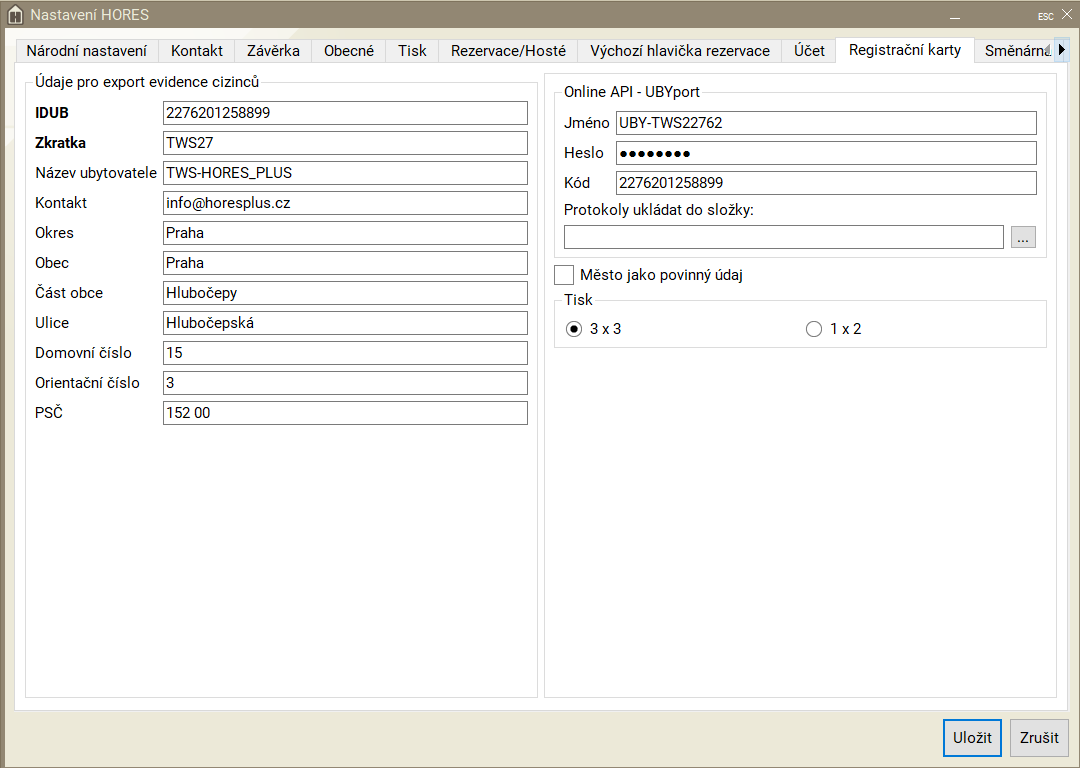Screen dimensions: 1080x768
Task: Click the Protokoly folder path field
Action: click(783, 237)
